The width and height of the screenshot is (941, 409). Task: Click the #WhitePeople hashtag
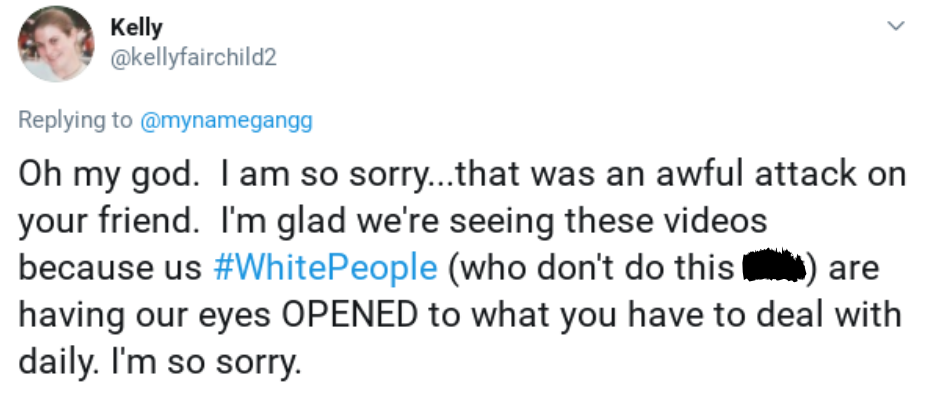pyautogui.click(x=325, y=269)
